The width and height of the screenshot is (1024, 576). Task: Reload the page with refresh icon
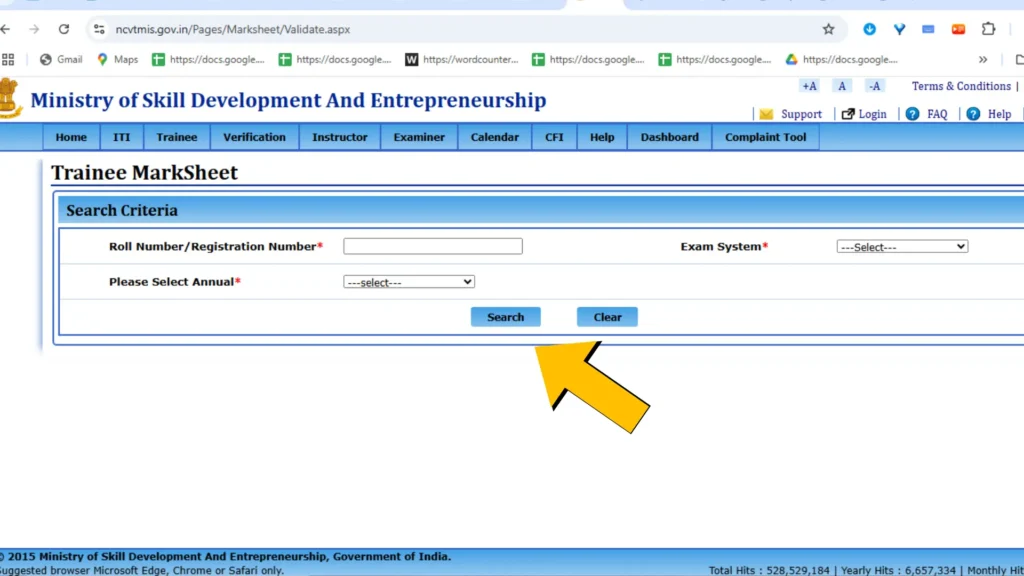pos(63,29)
